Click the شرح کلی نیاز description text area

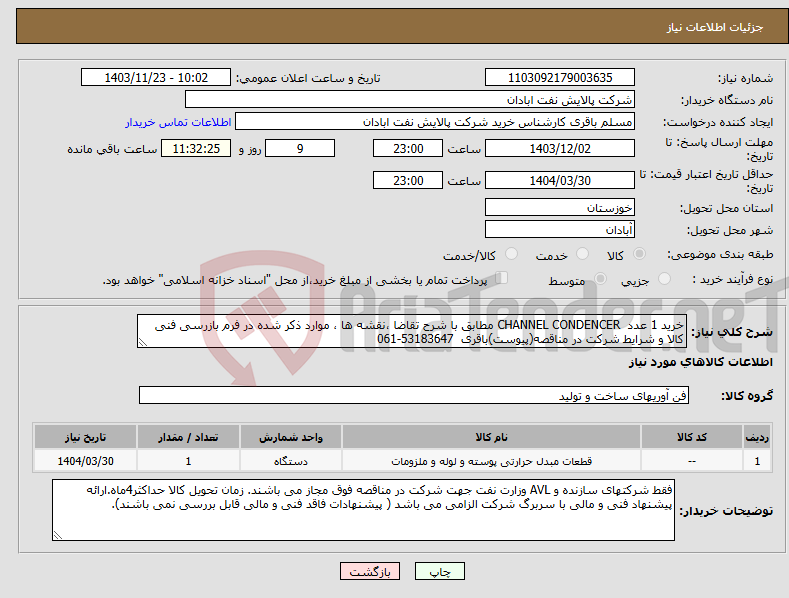(x=412, y=331)
